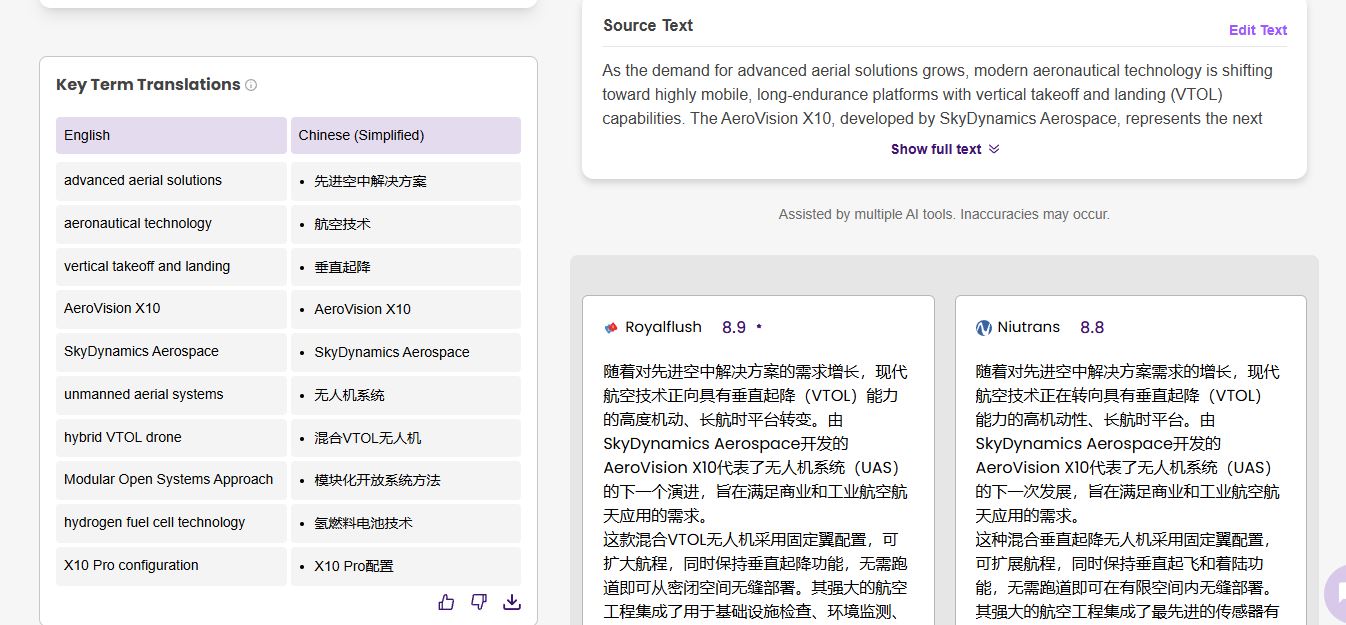Give thumbs up to key term translations
This screenshot has height=625, width=1346.
click(446, 601)
